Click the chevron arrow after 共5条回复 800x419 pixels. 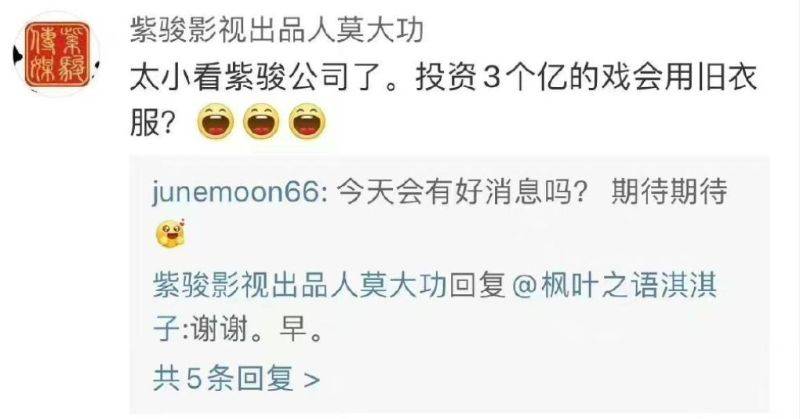pyautogui.click(x=312, y=380)
